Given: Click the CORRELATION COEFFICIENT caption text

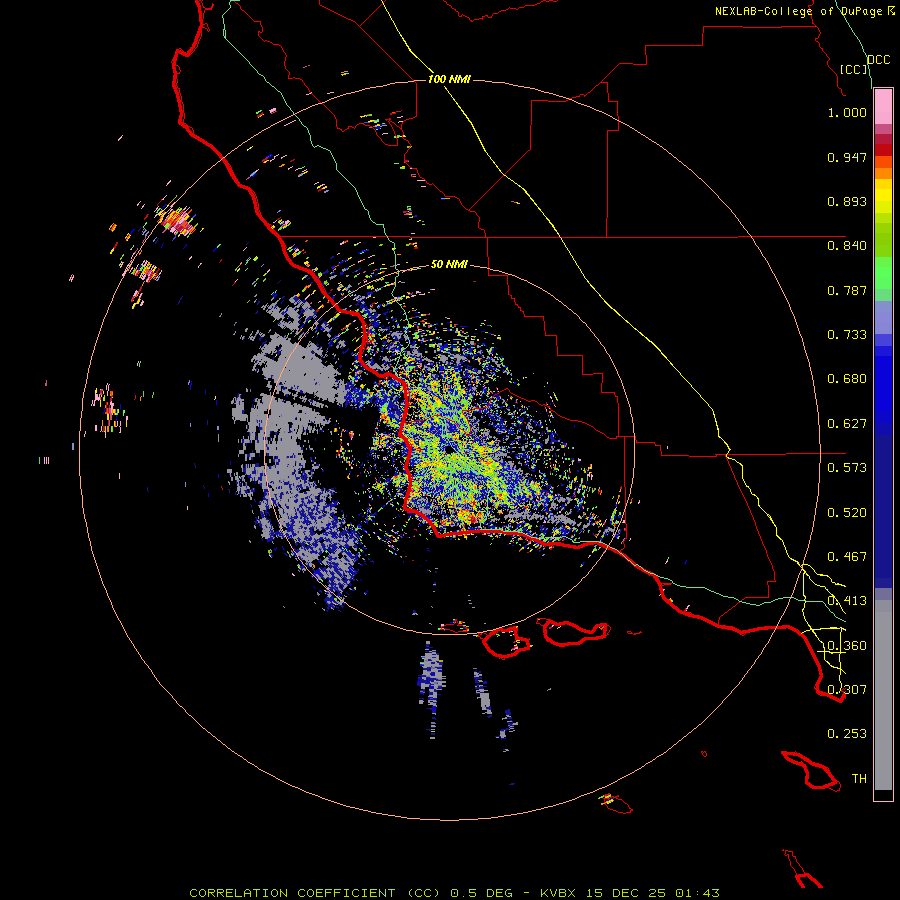Looking at the screenshot, I should tap(292, 893).
